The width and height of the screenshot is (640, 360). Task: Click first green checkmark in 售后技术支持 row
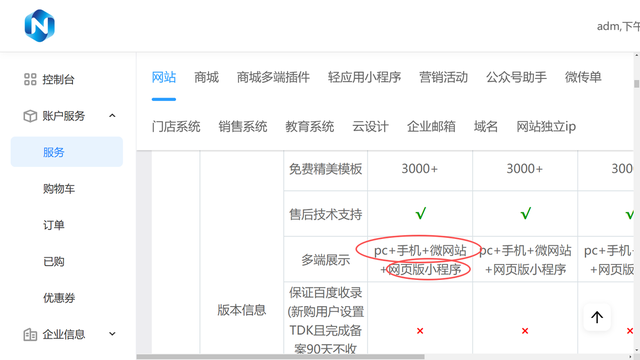pyautogui.click(x=420, y=213)
